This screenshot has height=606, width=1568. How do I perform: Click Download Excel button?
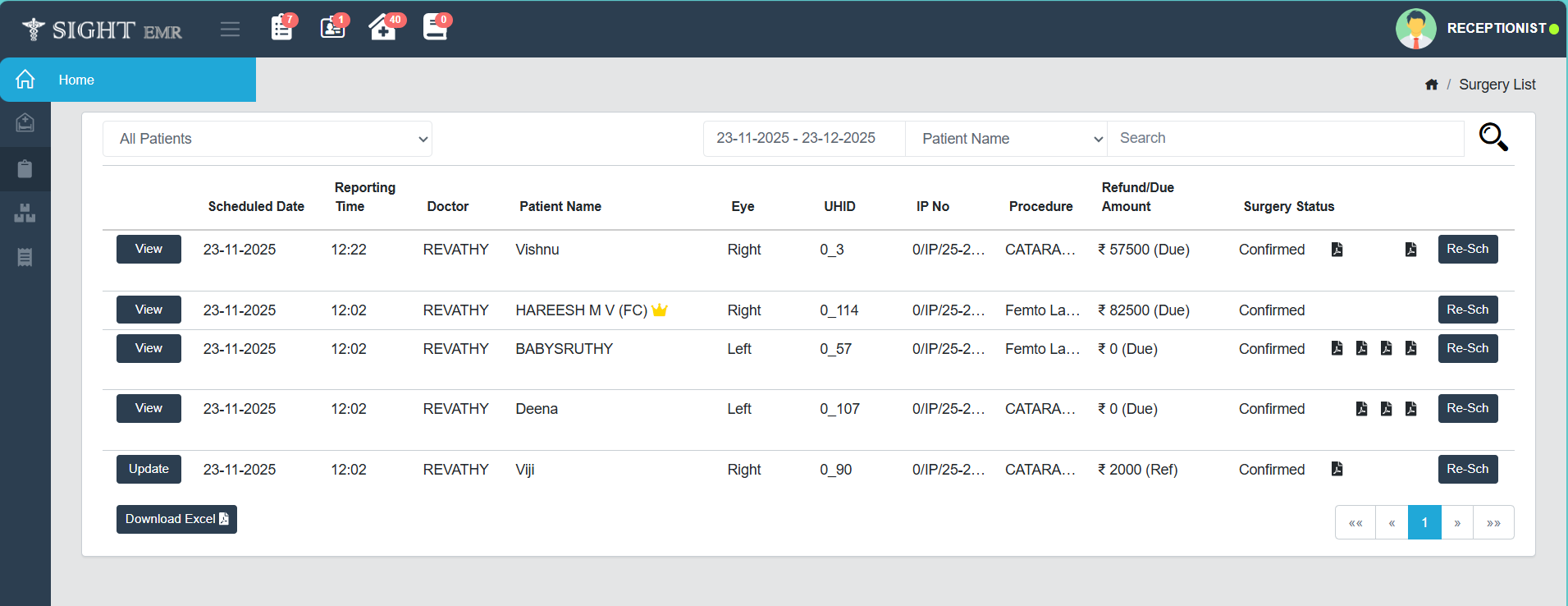tap(176, 519)
